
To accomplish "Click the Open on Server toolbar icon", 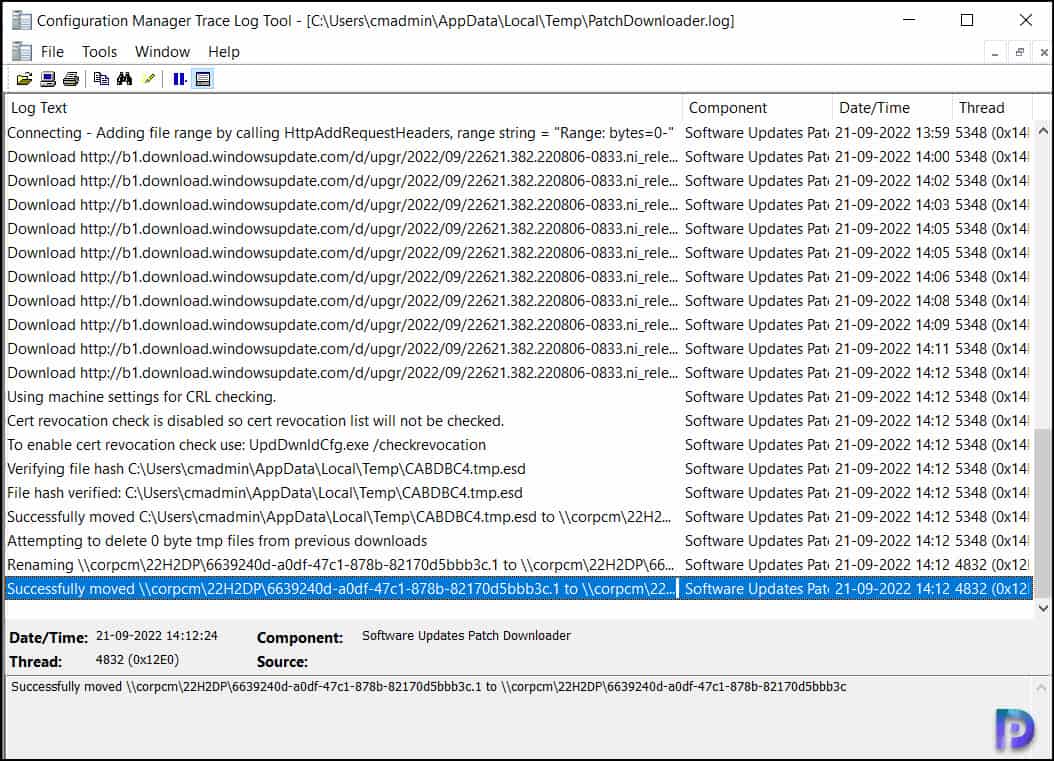I will (48, 79).
